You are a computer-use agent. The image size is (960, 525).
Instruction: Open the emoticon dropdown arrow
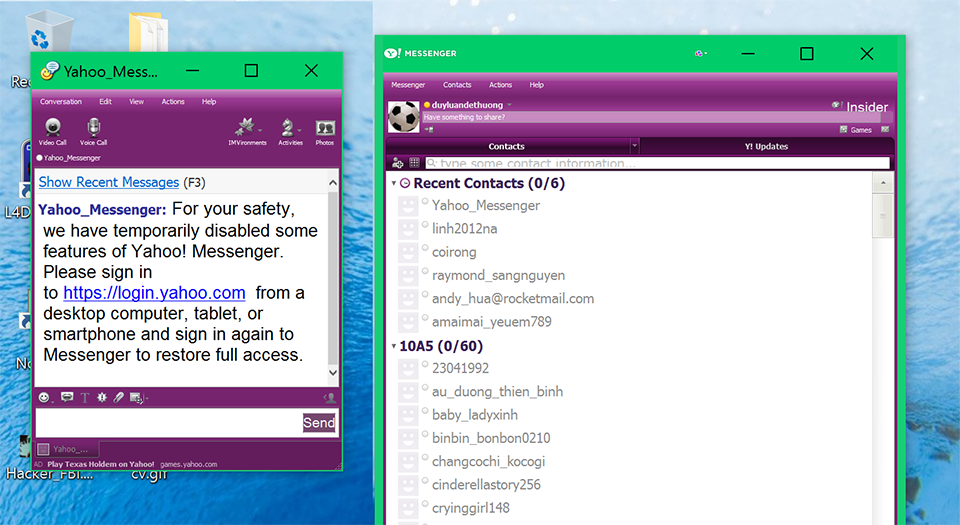52,401
